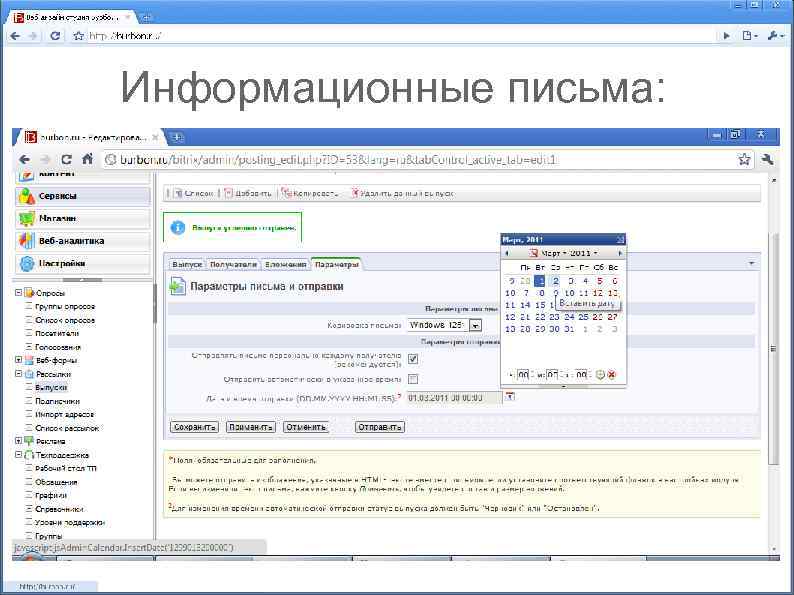Image resolution: width=794 pixels, height=595 pixels.
Task: Click the outer browser bookmark star
Action: (78, 36)
